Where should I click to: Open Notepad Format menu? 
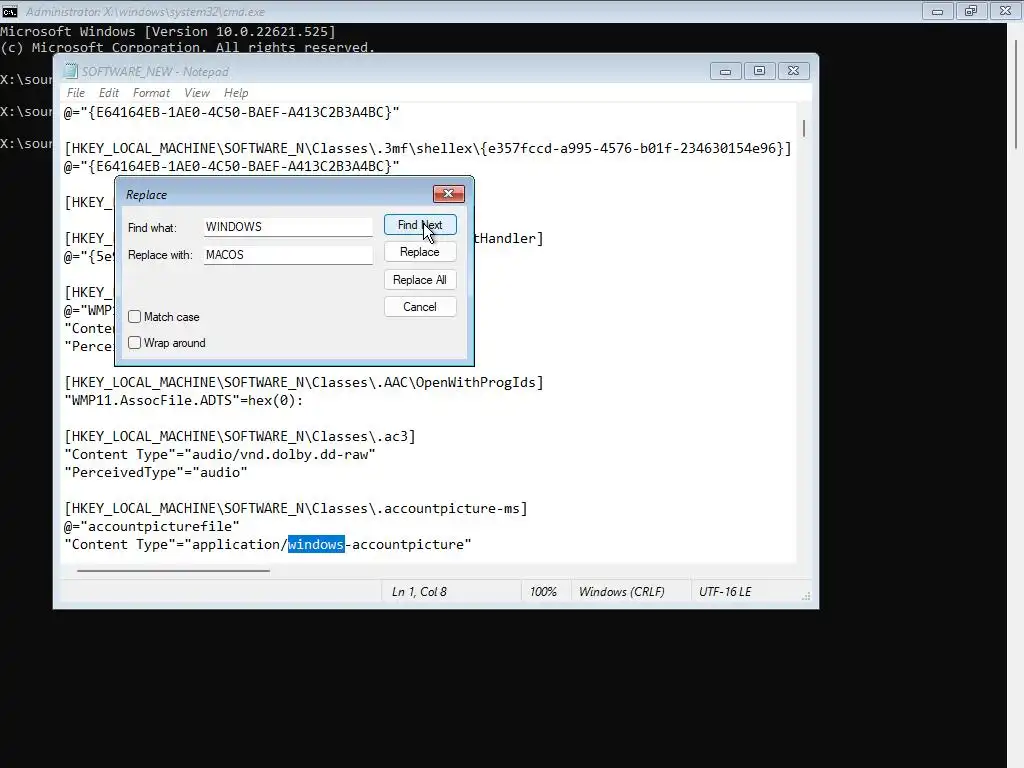[151, 93]
